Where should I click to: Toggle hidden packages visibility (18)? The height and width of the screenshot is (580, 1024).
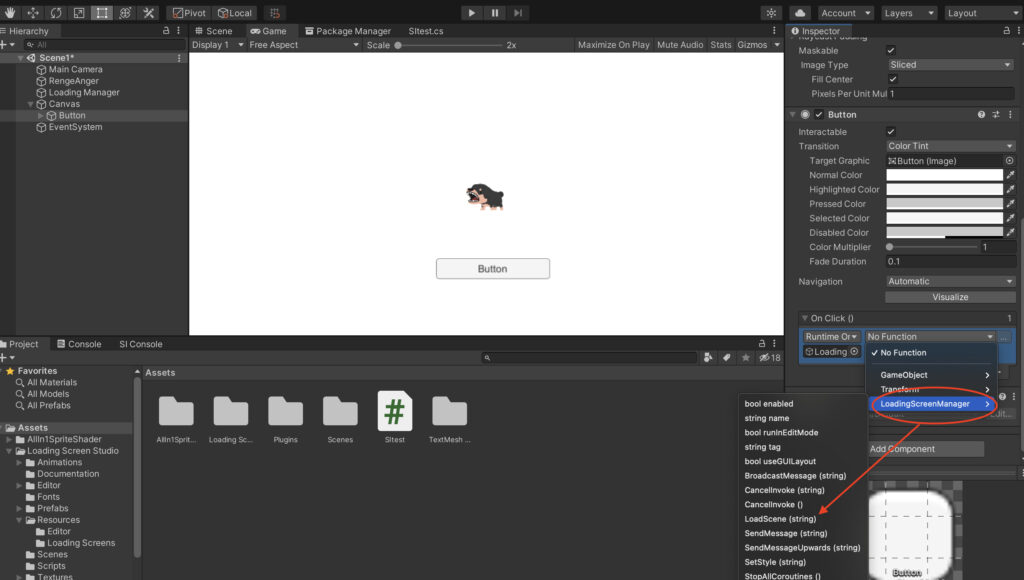pos(770,358)
